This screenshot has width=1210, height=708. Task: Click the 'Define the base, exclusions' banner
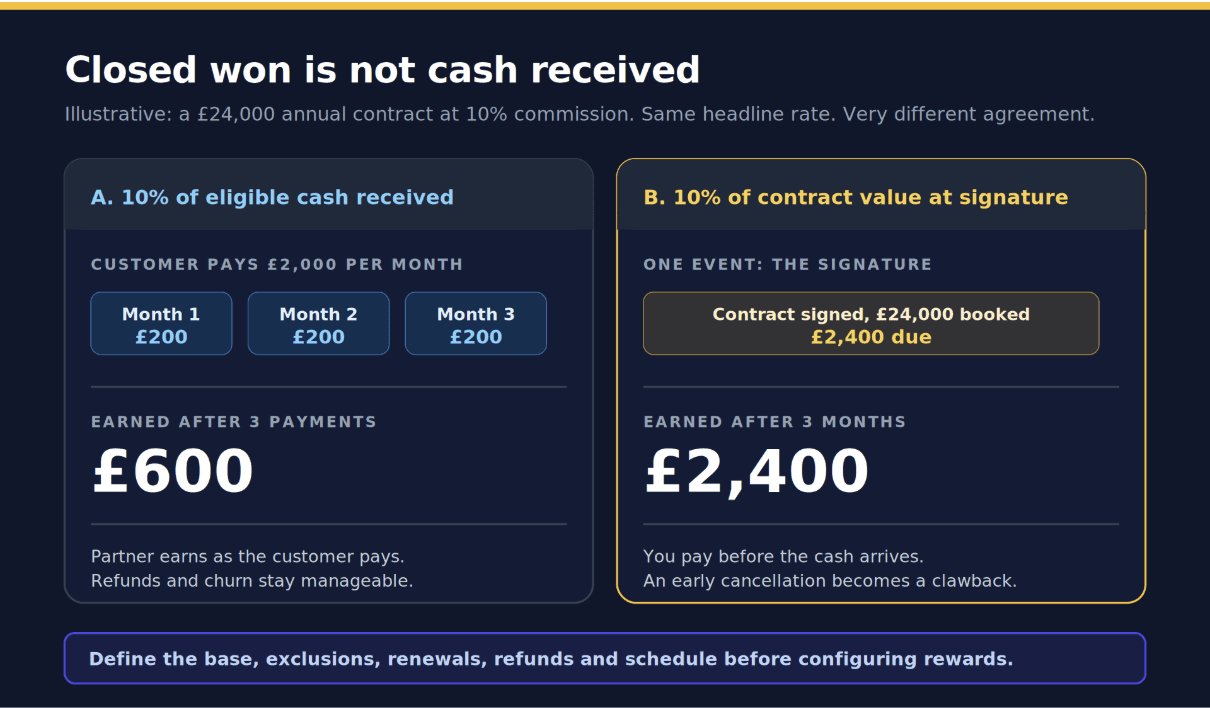(x=605, y=658)
